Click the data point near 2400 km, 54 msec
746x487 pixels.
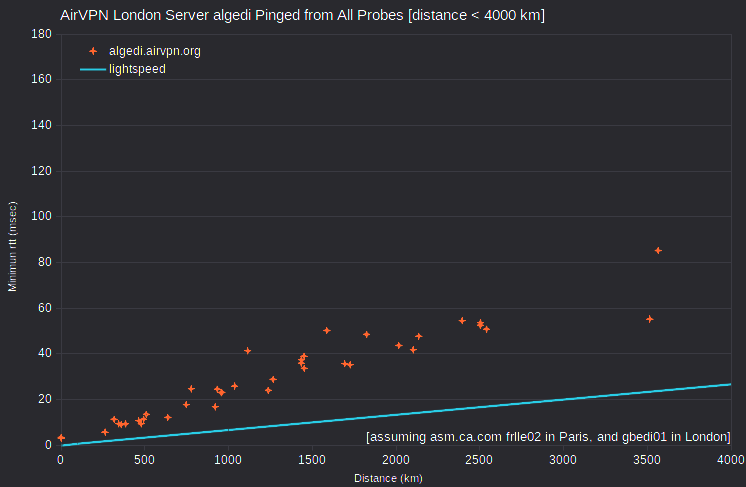462,321
